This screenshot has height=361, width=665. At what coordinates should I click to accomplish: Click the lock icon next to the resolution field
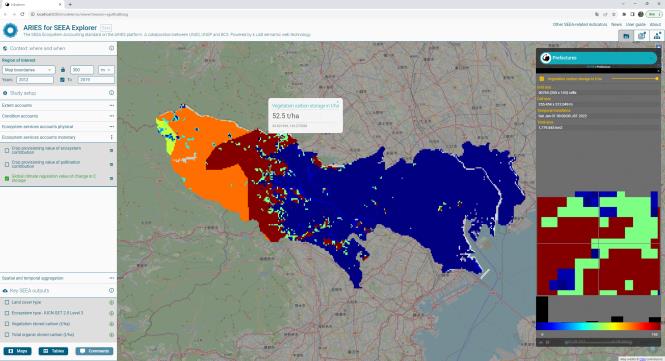click(63, 70)
